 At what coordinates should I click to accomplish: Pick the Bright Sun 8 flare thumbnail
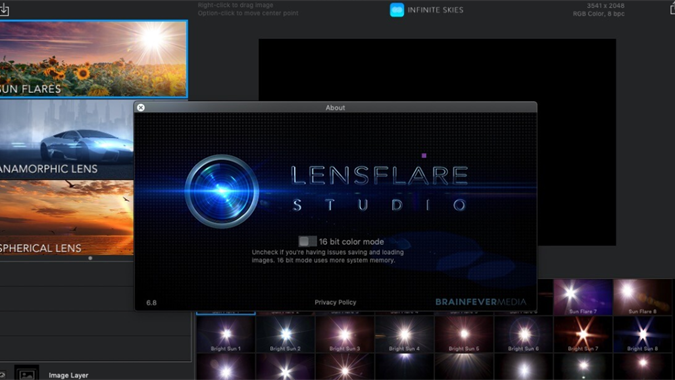tap(642, 334)
